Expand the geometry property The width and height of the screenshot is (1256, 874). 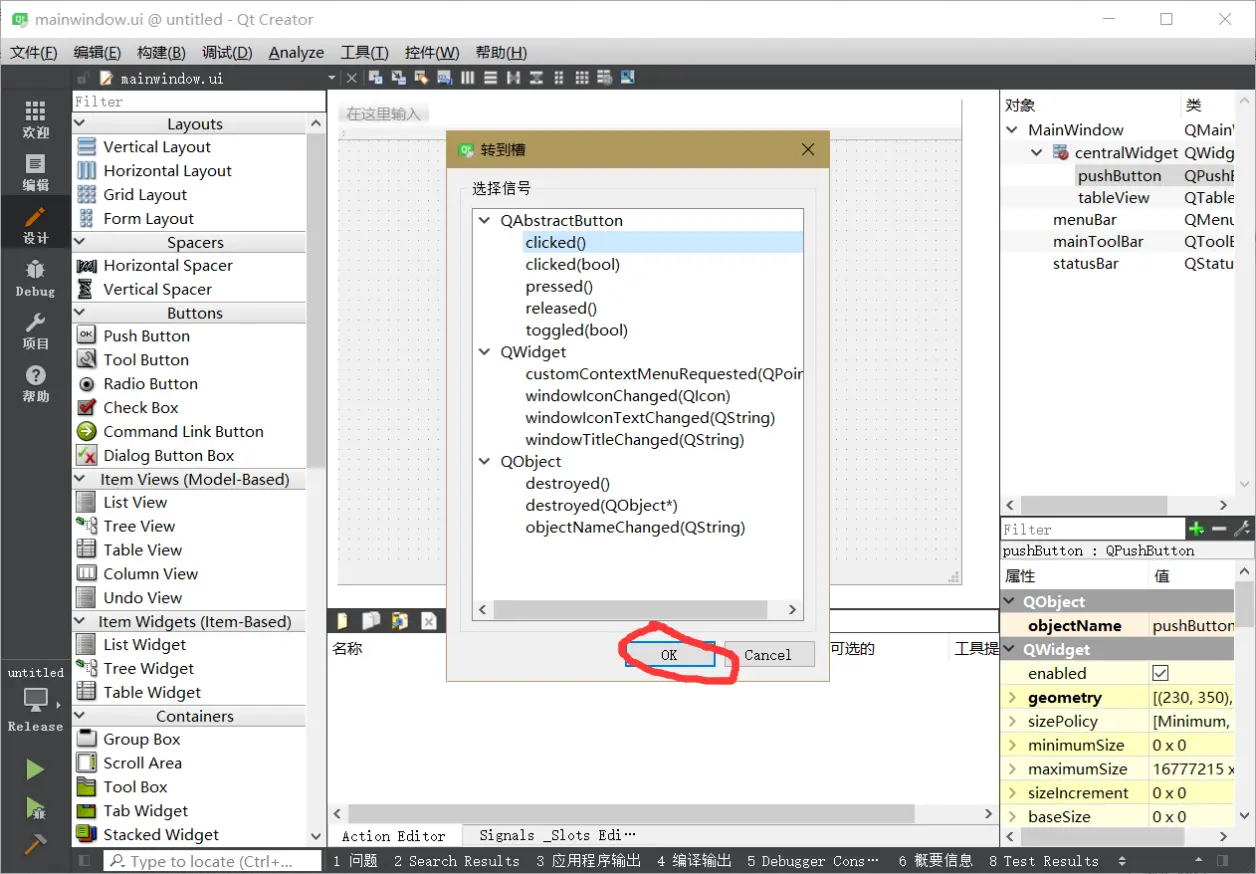[x=1012, y=698]
